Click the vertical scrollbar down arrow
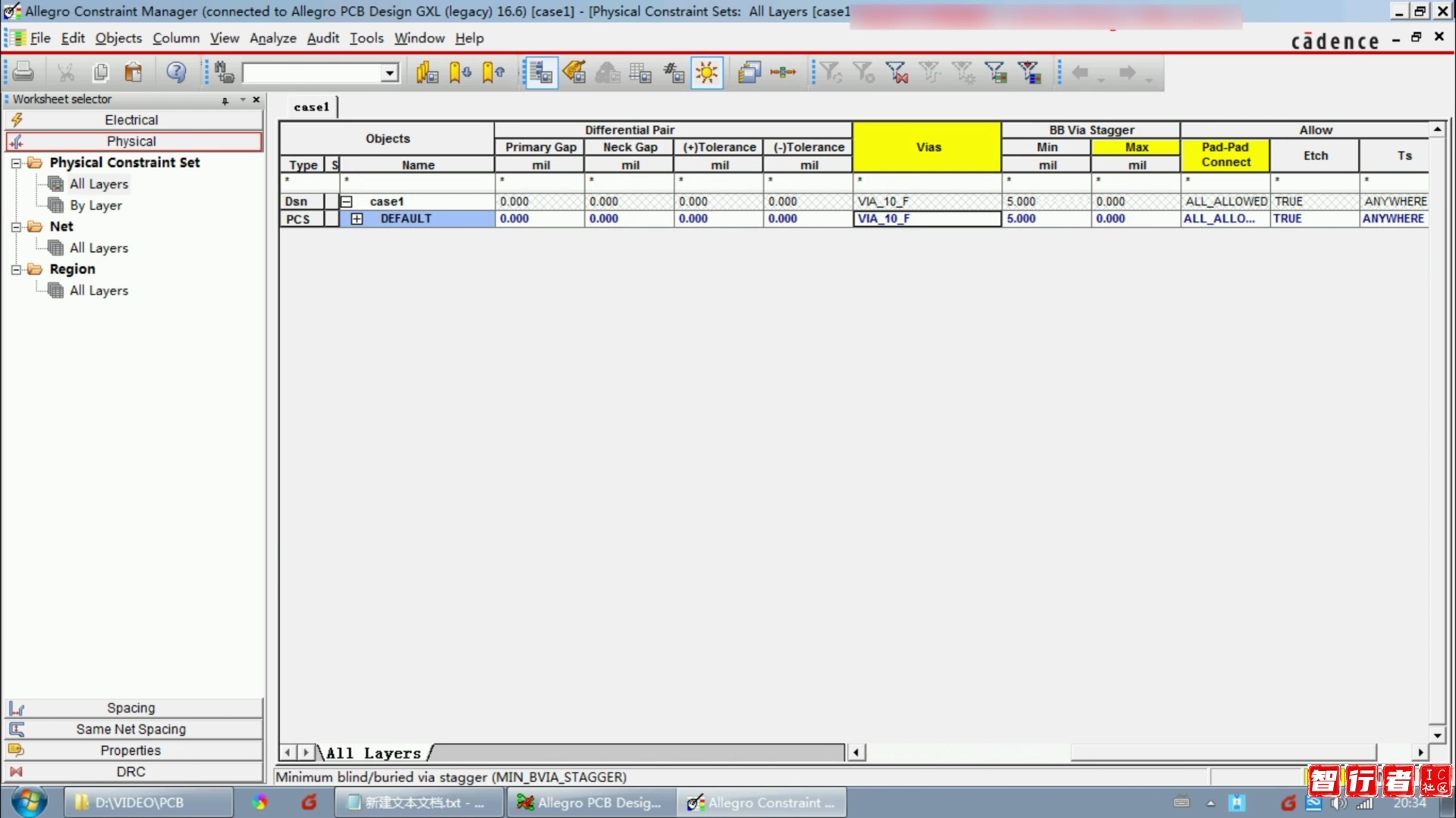 pos(1437,735)
